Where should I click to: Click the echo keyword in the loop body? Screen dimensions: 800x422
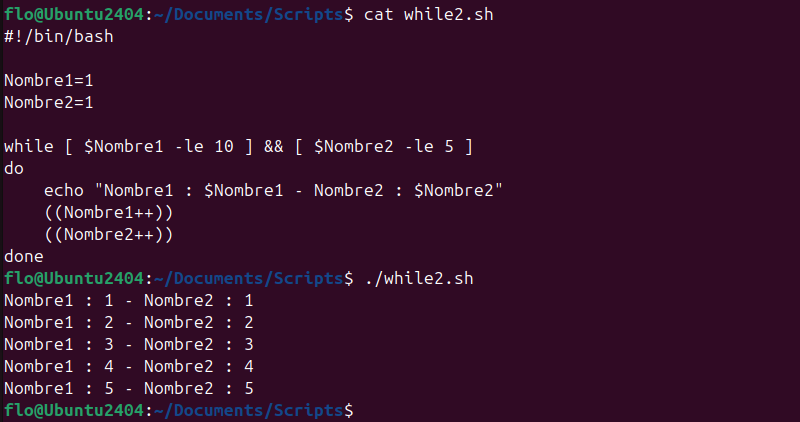pyautogui.click(x=63, y=190)
